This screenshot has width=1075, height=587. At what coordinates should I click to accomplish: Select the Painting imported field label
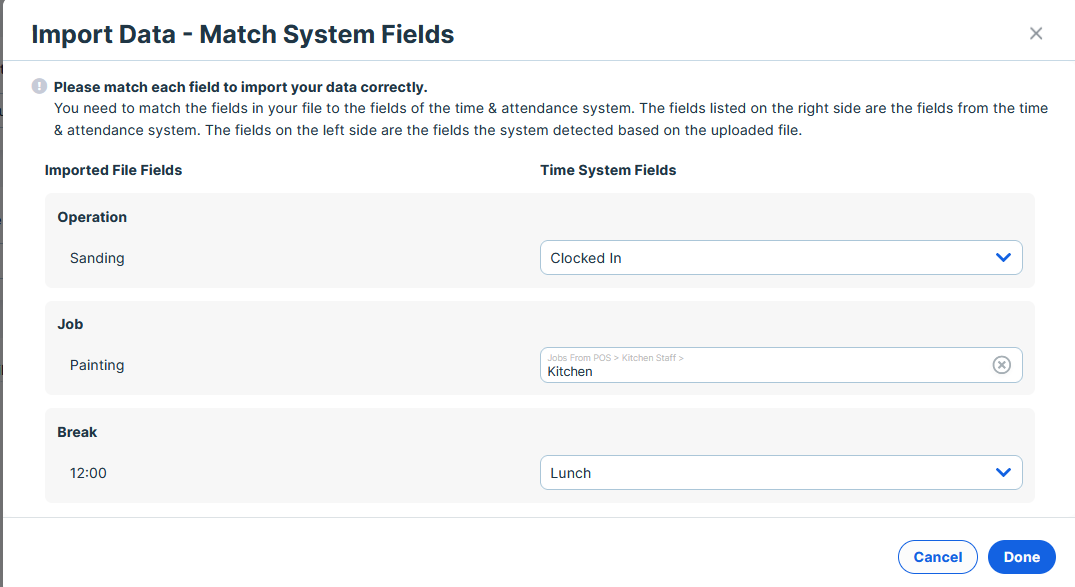[97, 365]
